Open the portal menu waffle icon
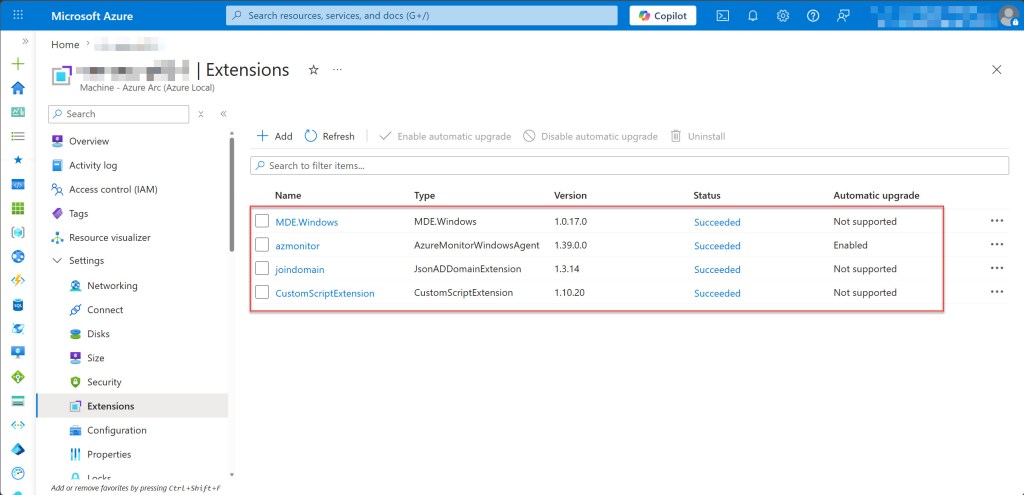Viewport: 1024px width, 495px height. (x=17, y=16)
